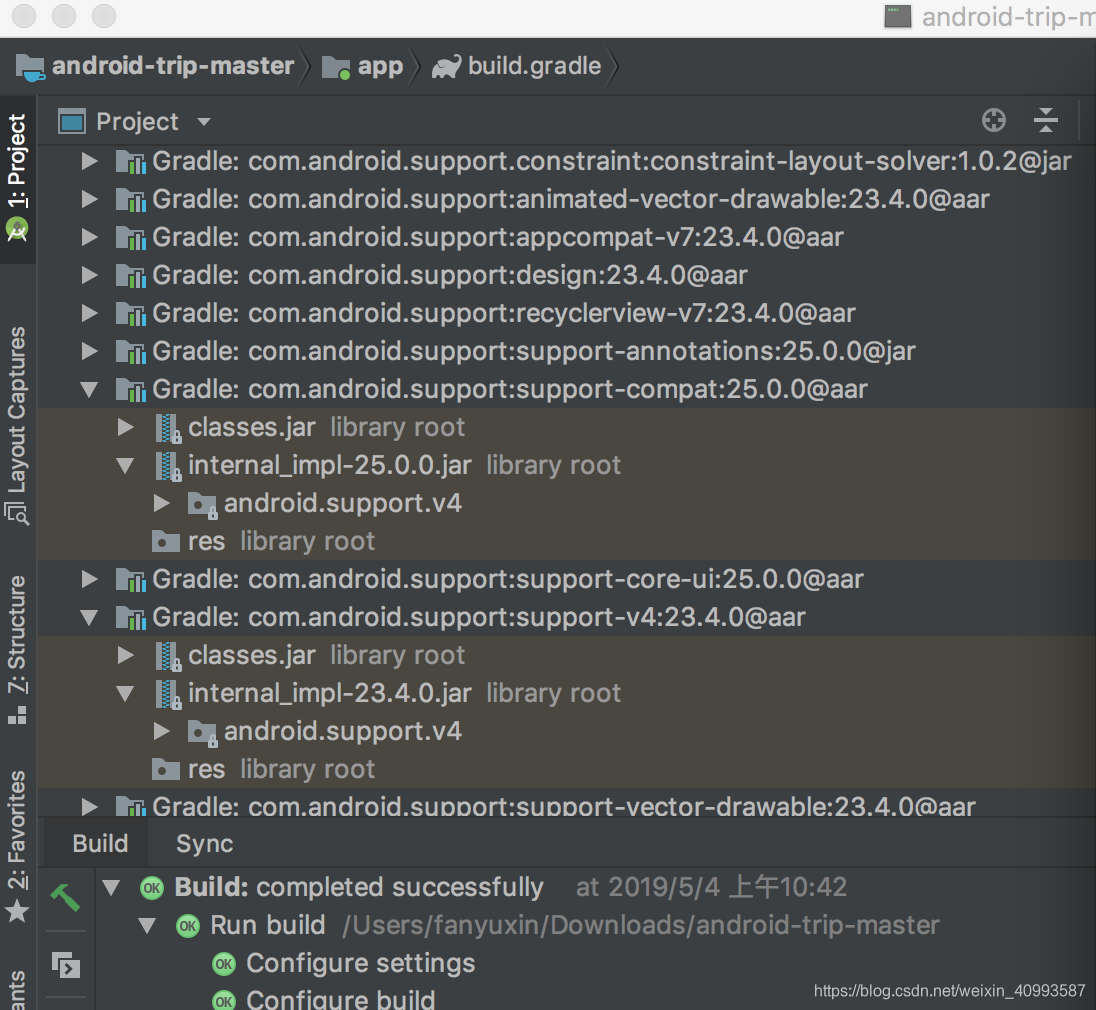The image size is (1096, 1010).
Task: Click the app module breadcrumb
Action: coord(362,66)
